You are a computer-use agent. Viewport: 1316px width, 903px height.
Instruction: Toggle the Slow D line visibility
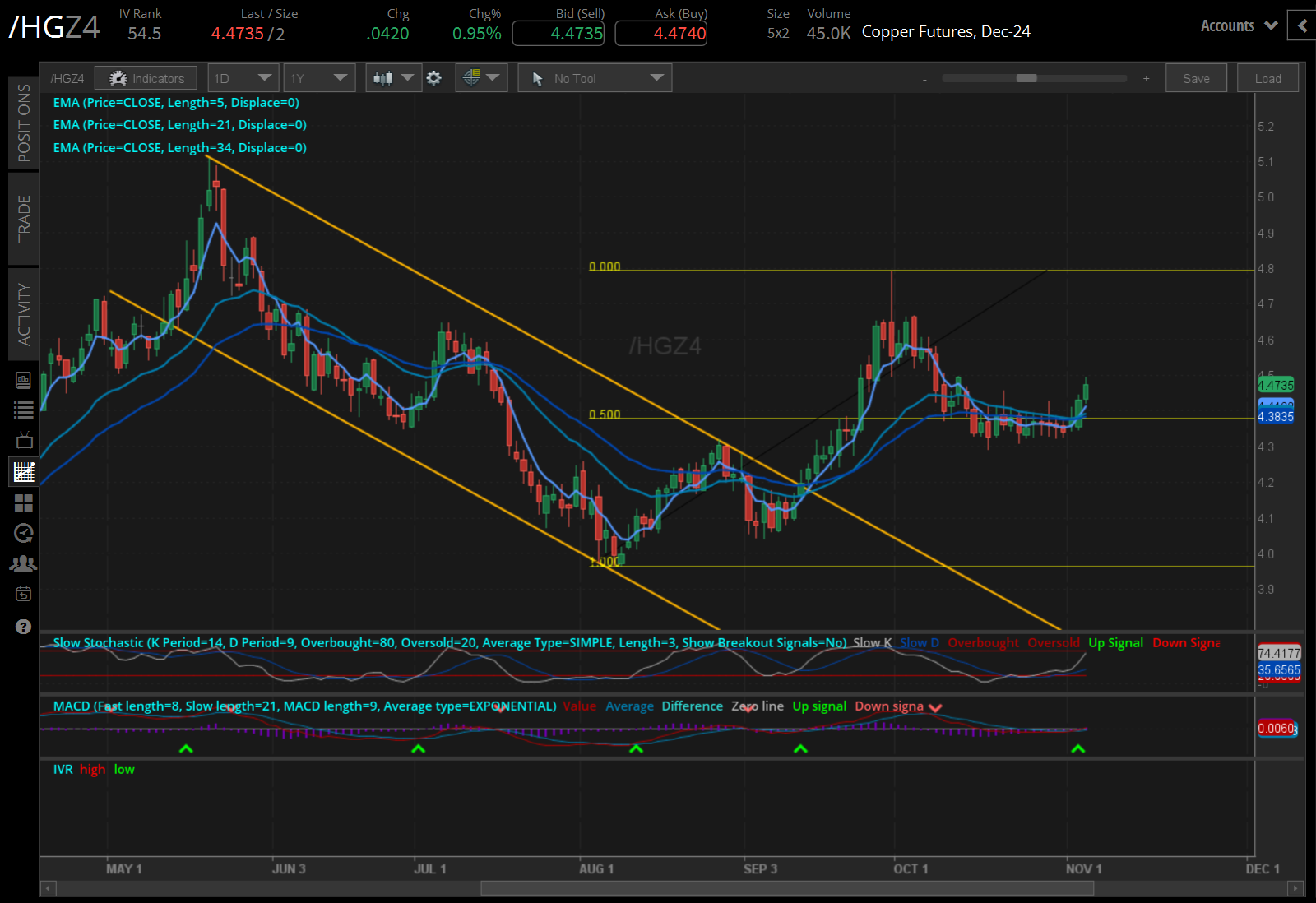click(x=919, y=642)
